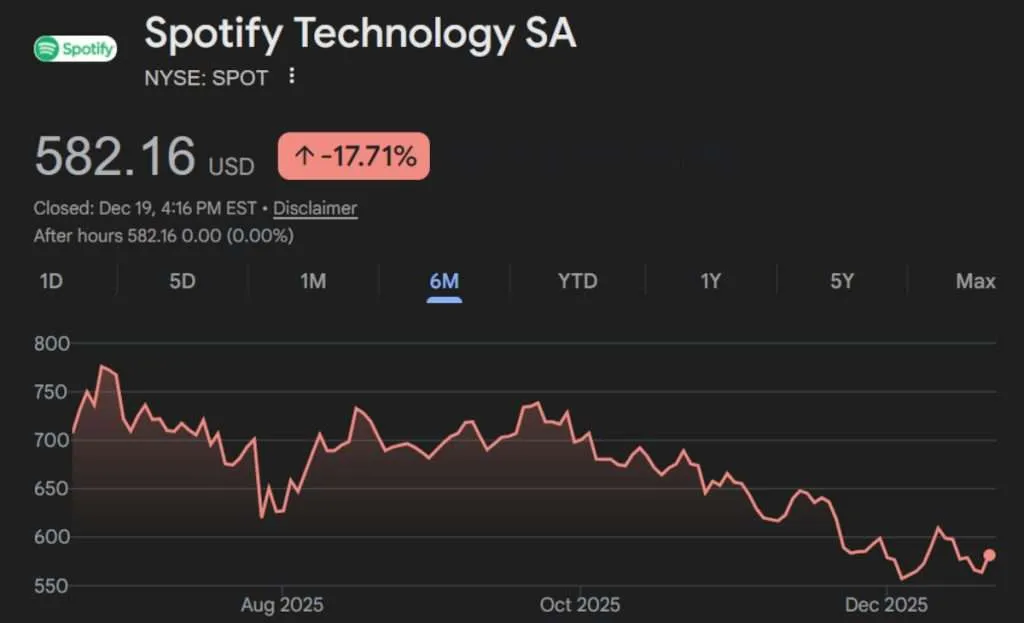This screenshot has height=623, width=1024.
Task: Switch to the 1D time range
Action: [51, 282]
